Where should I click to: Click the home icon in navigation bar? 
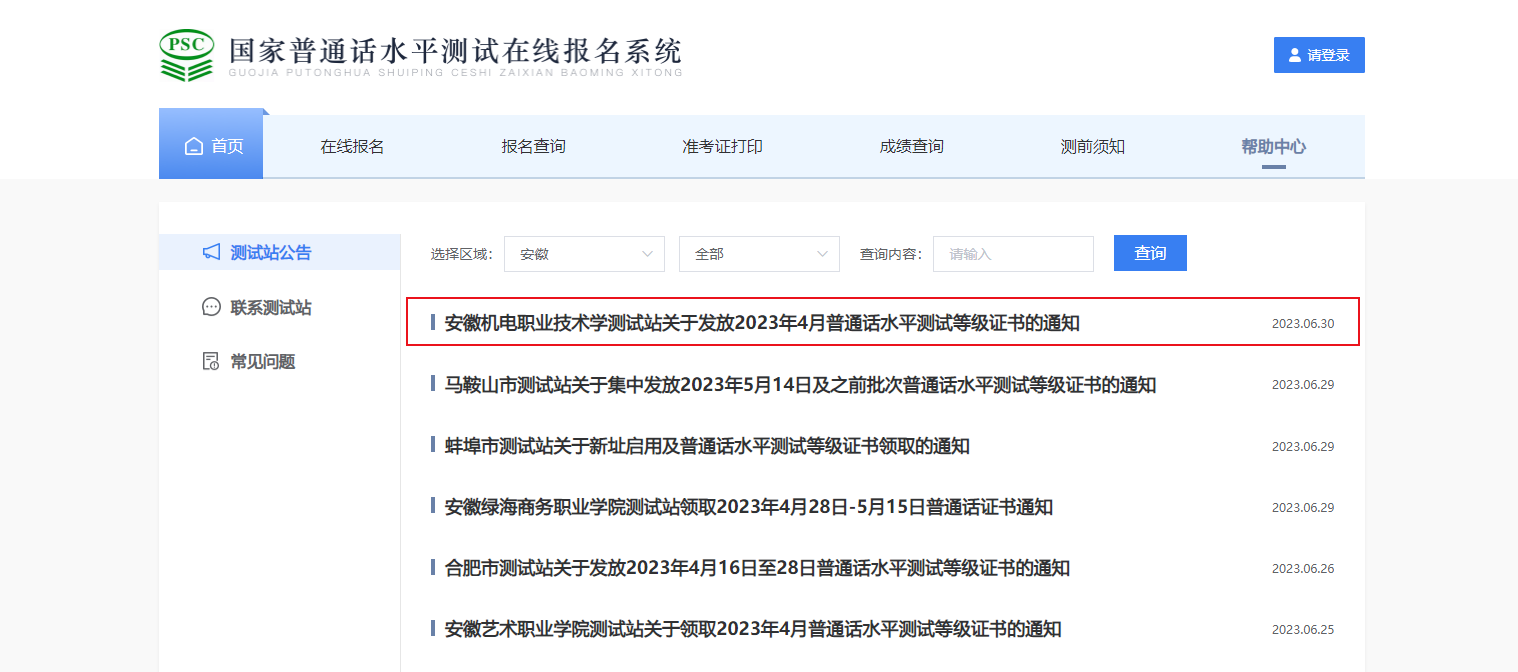[194, 147]
